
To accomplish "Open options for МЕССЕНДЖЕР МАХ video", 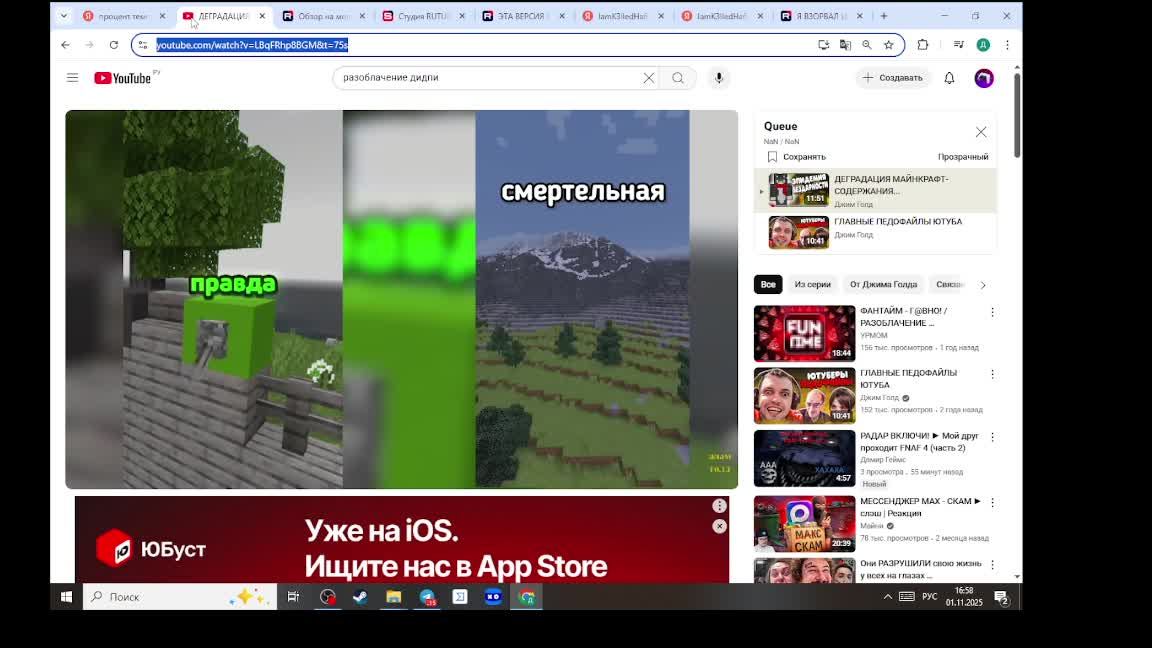I will (992, 503).
